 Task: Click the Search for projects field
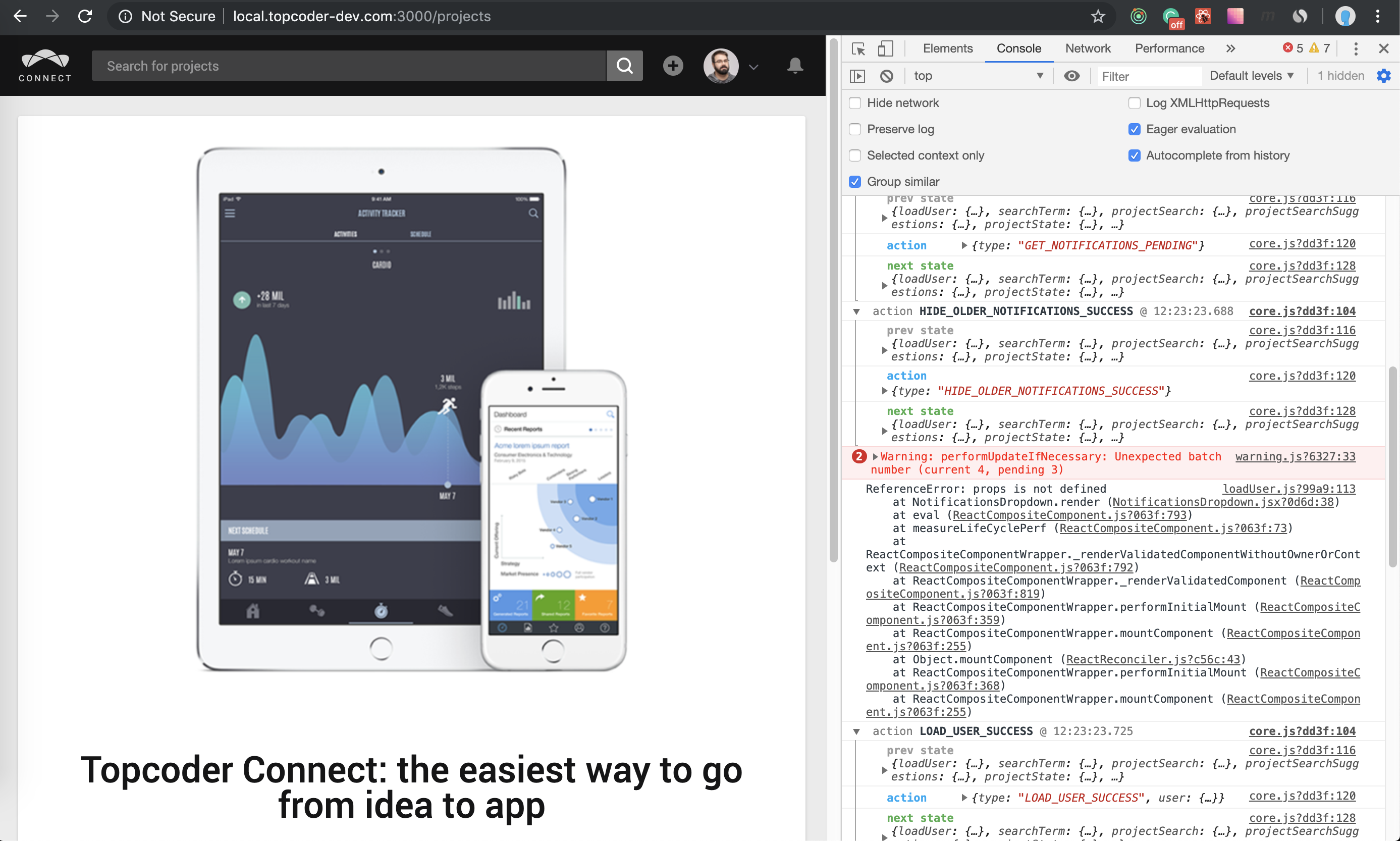click(x=348, y=66)
